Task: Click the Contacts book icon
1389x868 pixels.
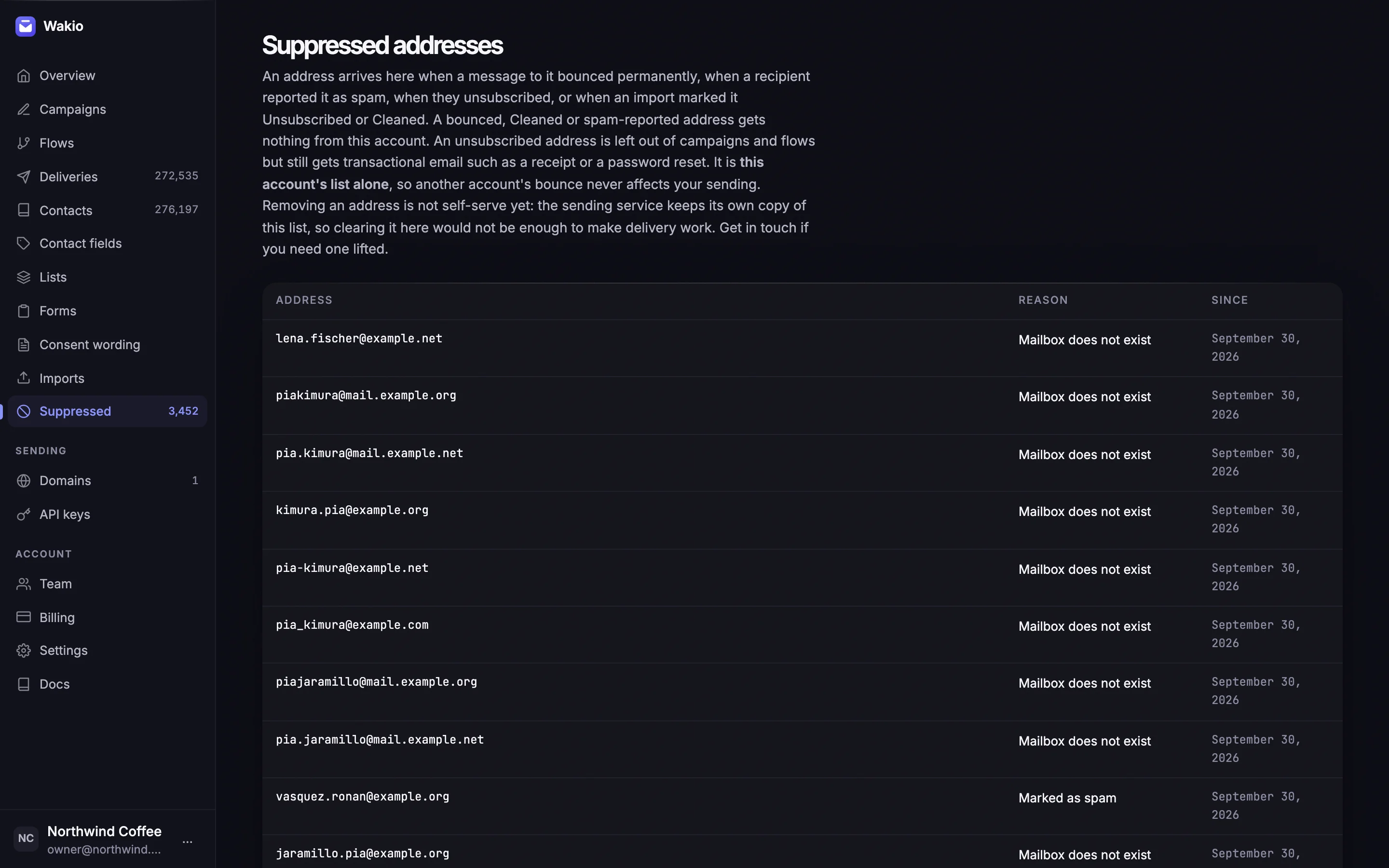Action: pyautogui.click(x=24, y=210)
